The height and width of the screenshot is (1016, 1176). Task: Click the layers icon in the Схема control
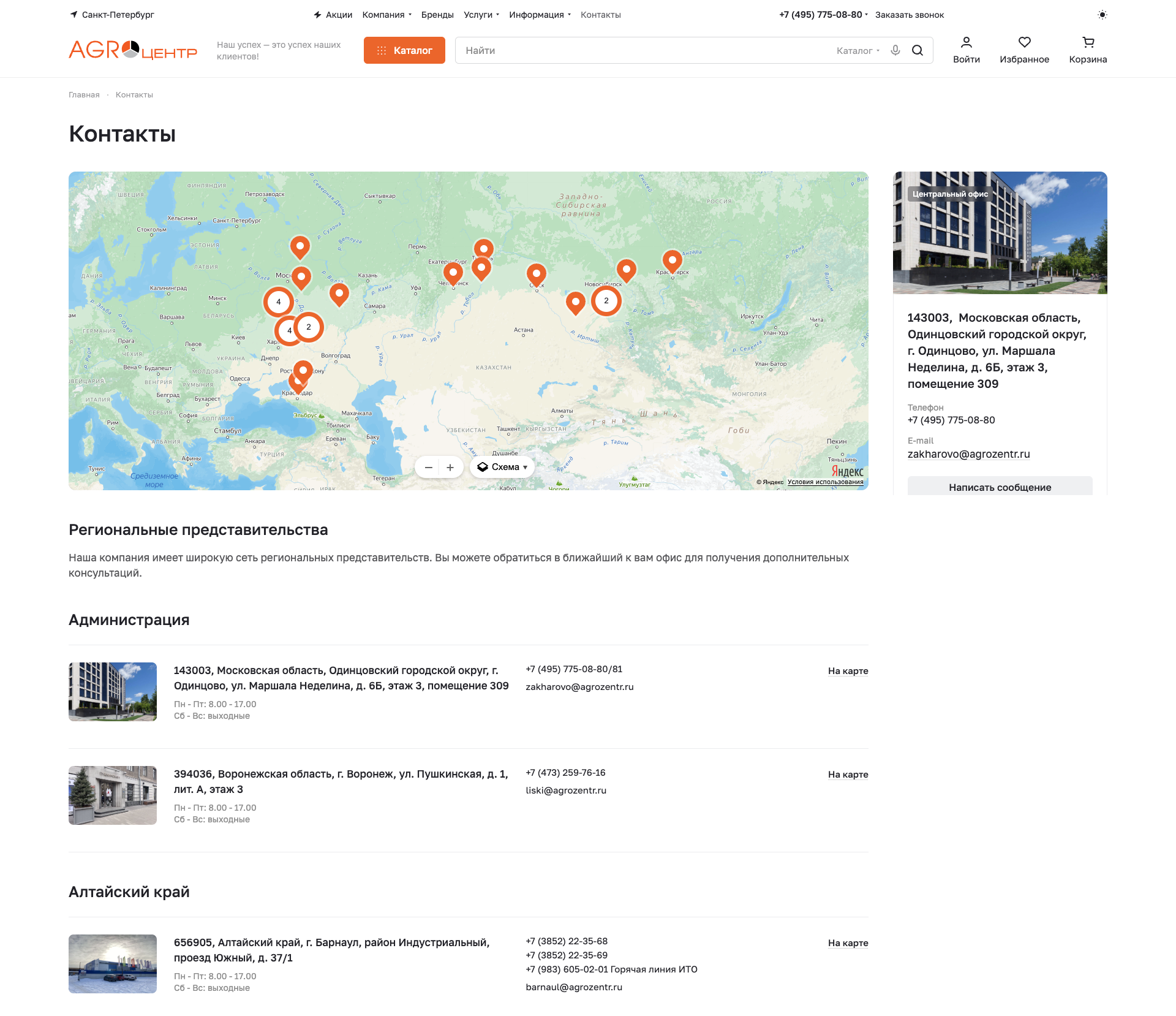tap(483, 466)
